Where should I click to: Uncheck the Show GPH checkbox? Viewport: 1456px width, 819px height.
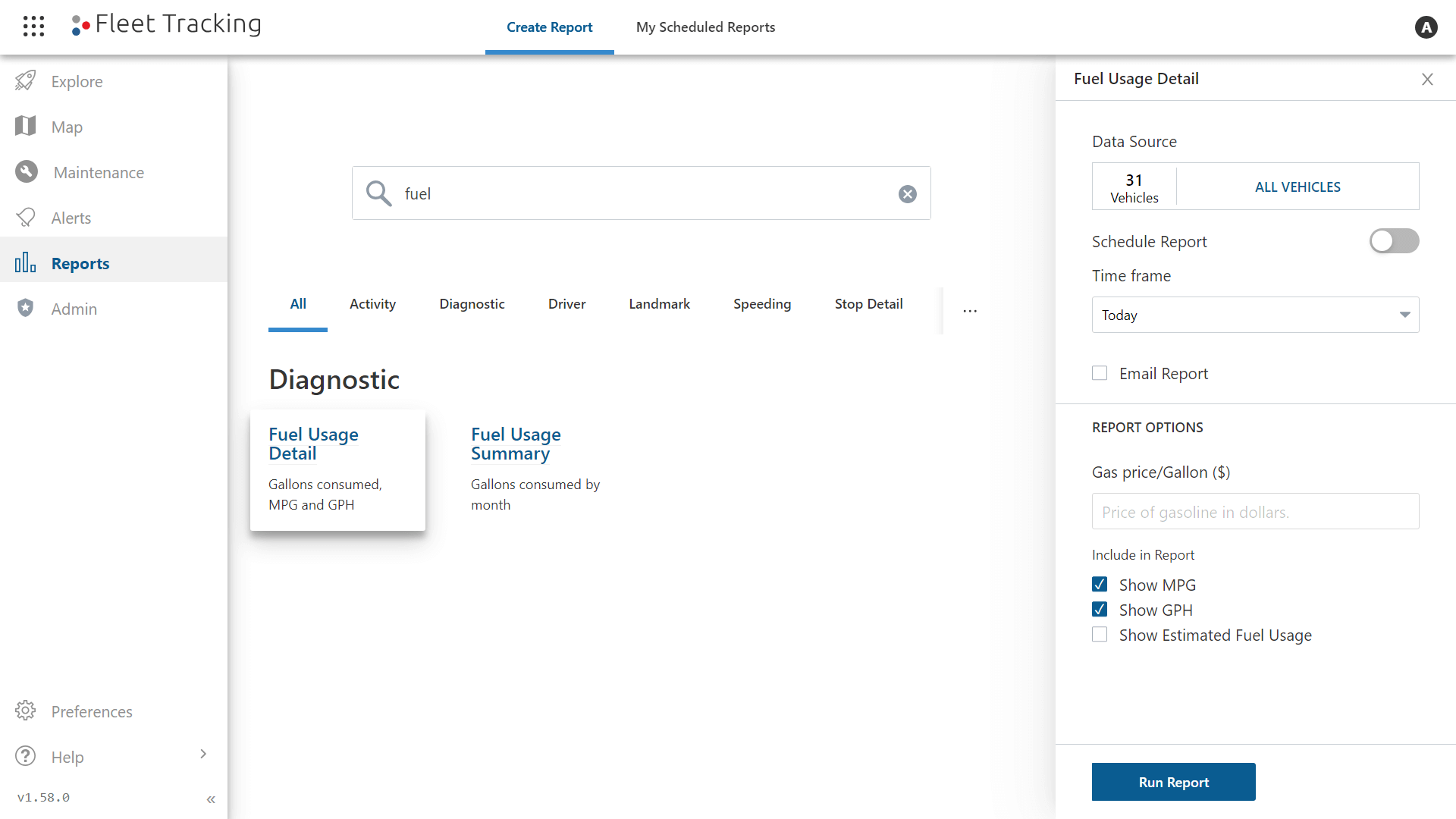point(1100,610)
